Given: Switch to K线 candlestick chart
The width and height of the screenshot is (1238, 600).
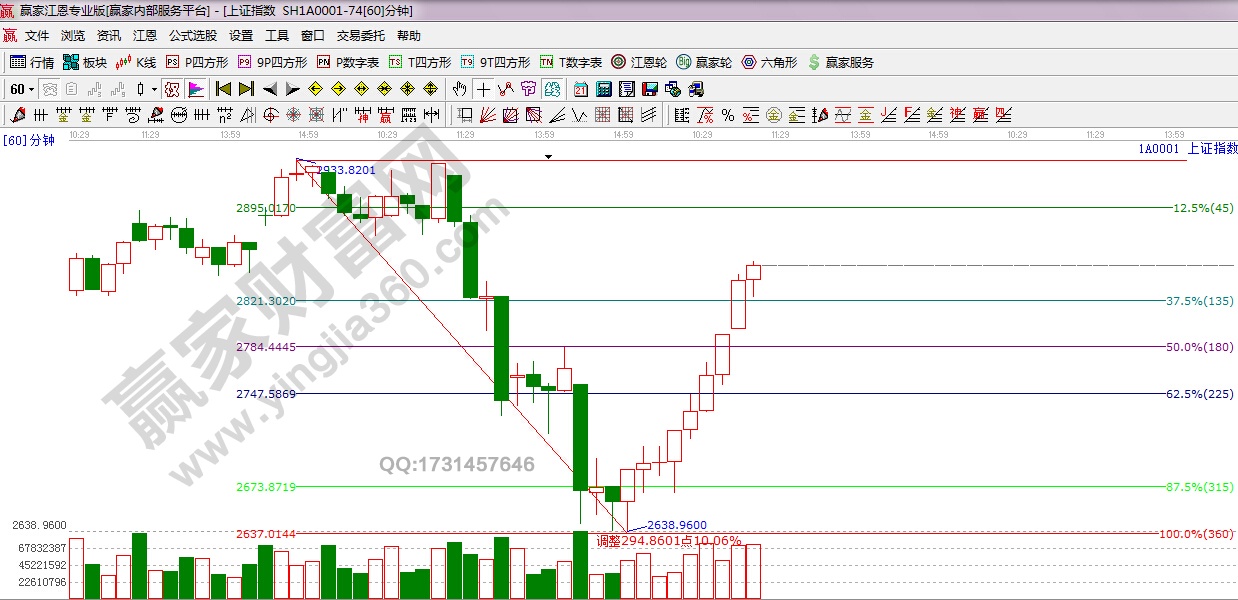Looking at the screenshot, I should click(x=136, y=62).
